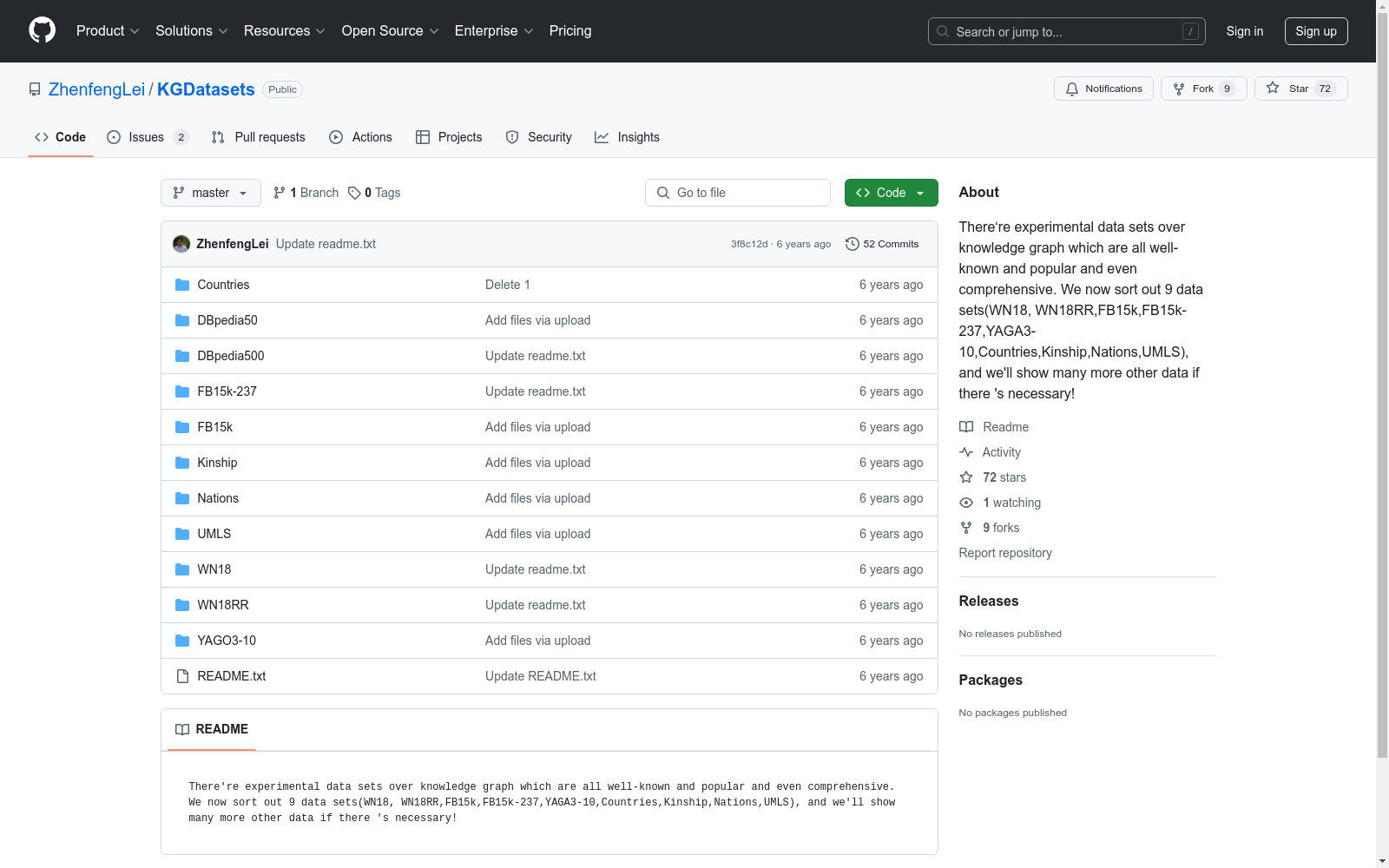The height and width of the screenshot is (868, 1389).
Task: Click the star icon on Star button
Action: click(1273, 88)
